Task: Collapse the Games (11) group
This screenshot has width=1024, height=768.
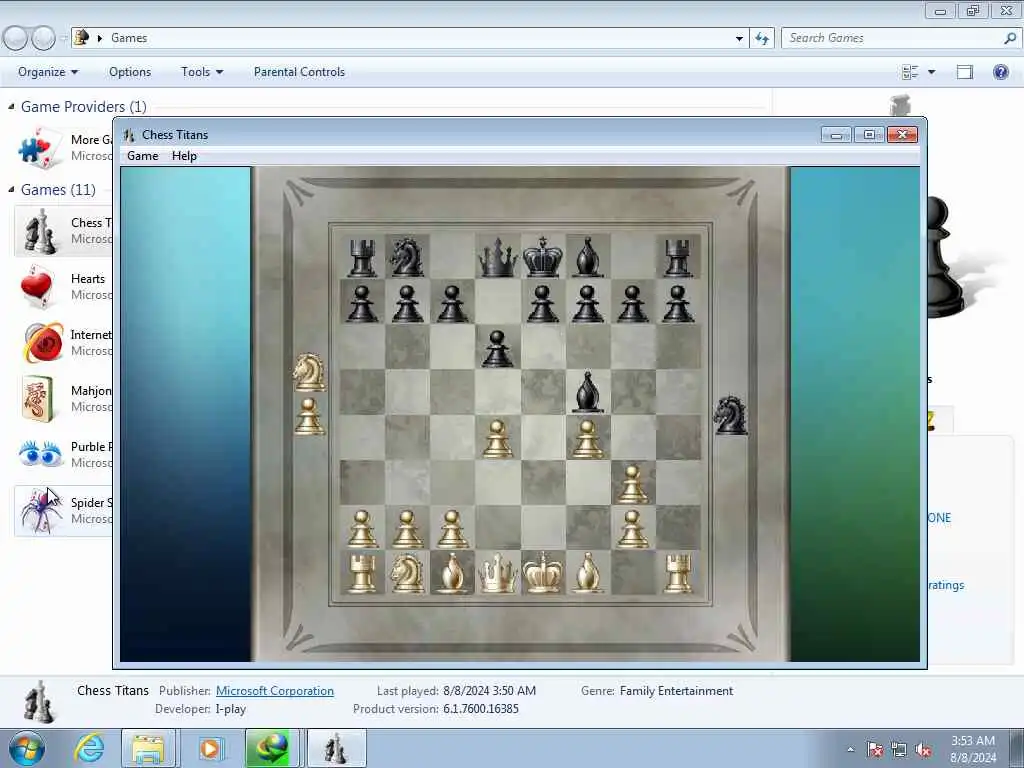Action: click(11, 189)
